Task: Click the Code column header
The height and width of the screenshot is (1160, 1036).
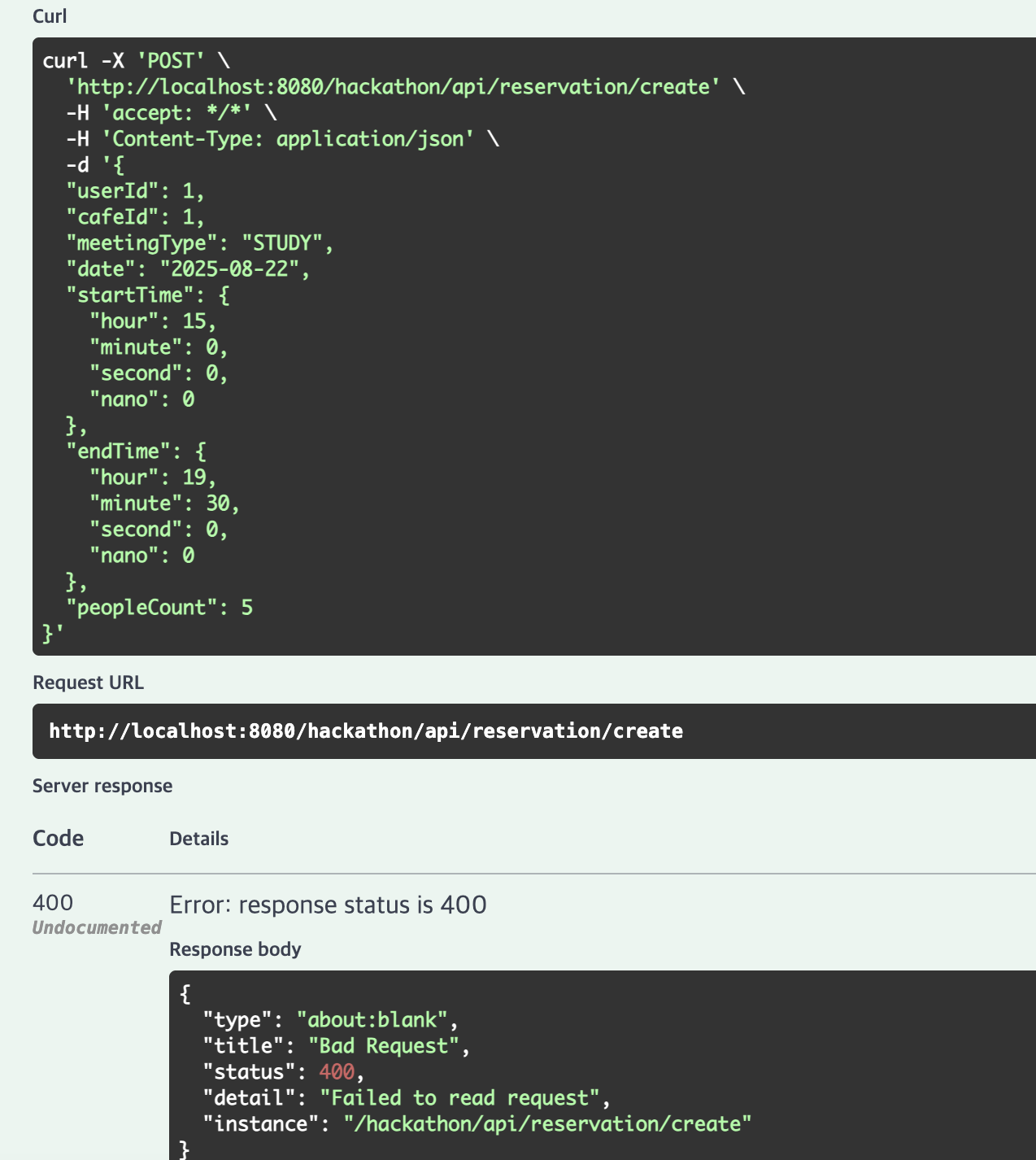Action: coord(58,839)
